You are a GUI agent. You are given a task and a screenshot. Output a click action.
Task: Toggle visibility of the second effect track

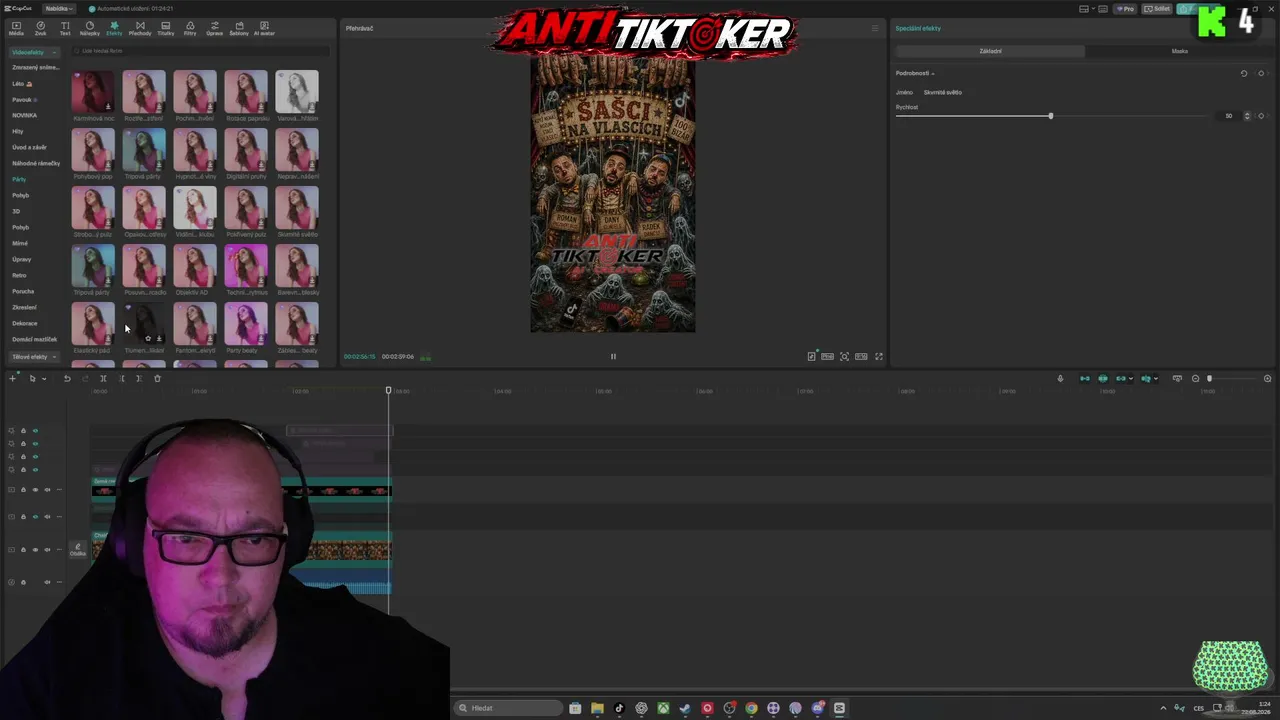[35, 444]
